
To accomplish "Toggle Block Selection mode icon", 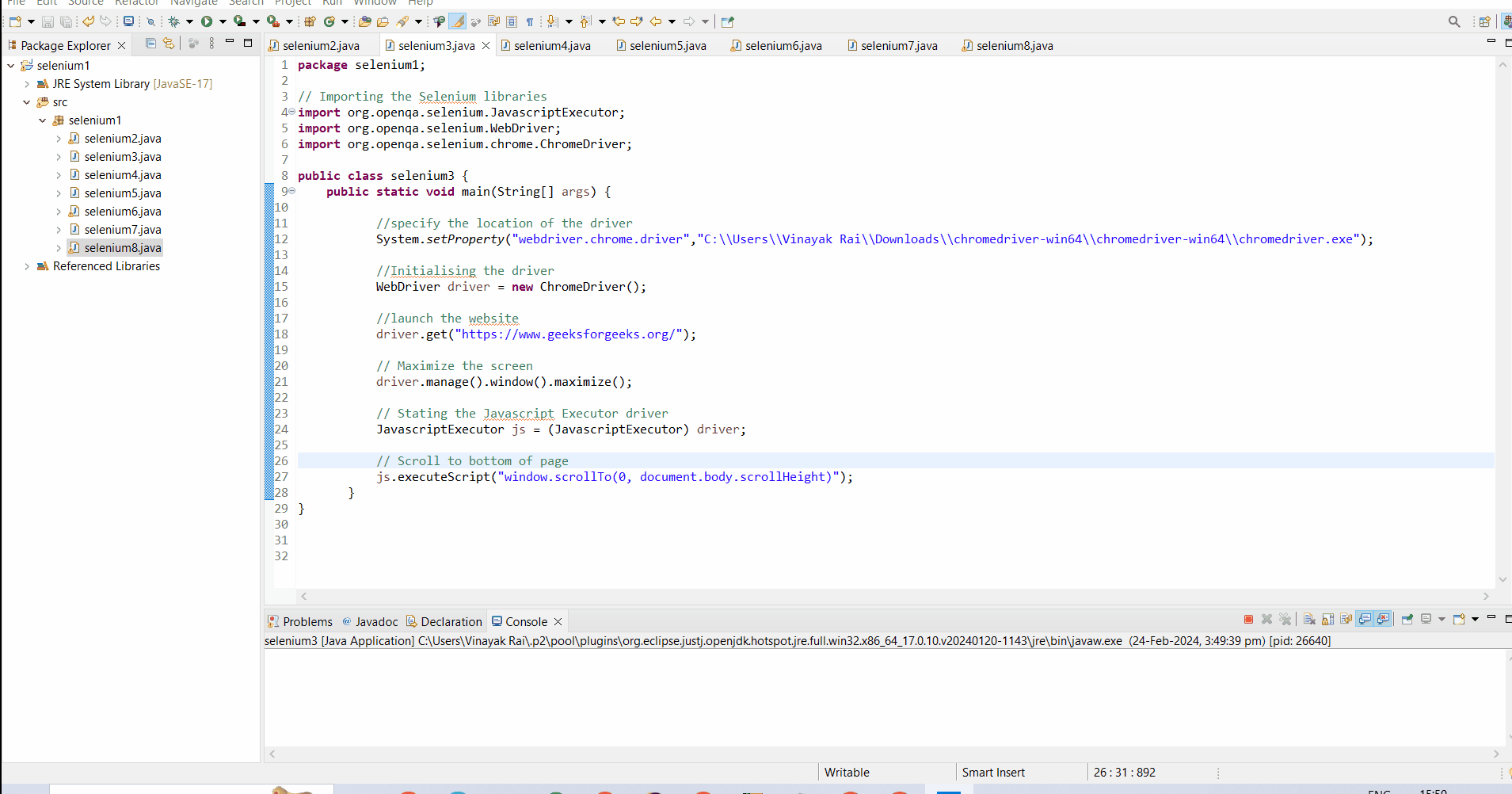I will point(512,21).
